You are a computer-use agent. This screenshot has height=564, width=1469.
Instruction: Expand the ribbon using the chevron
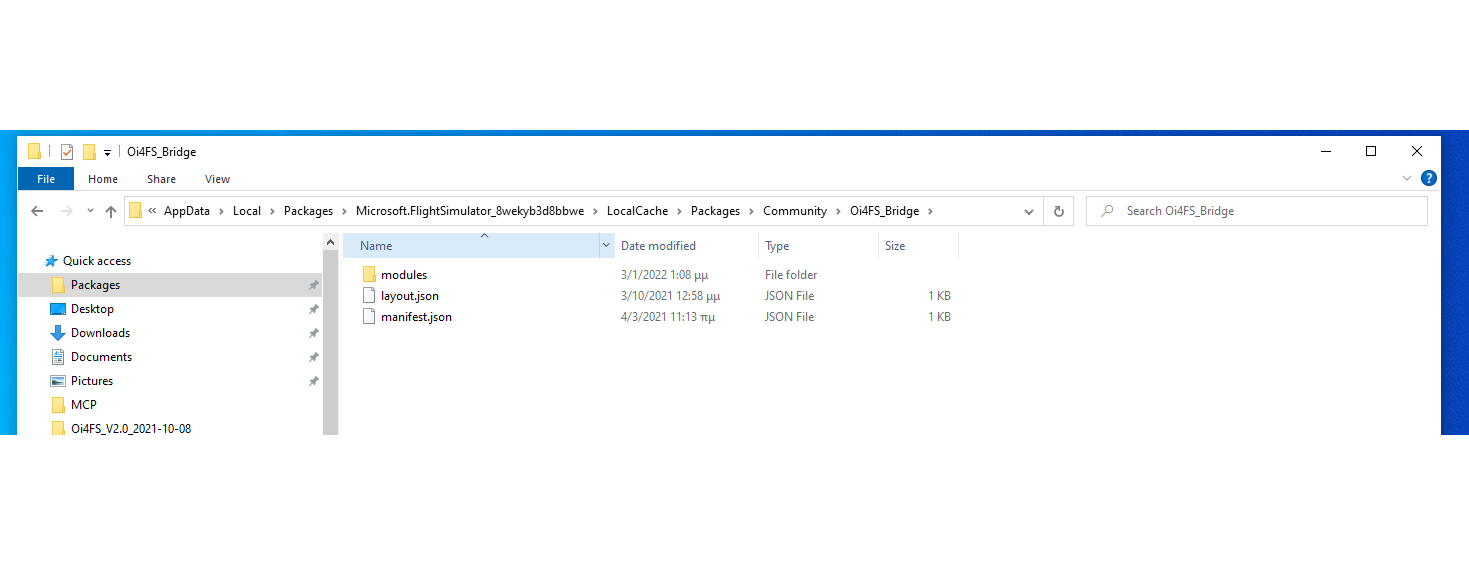pos(1408,178)
